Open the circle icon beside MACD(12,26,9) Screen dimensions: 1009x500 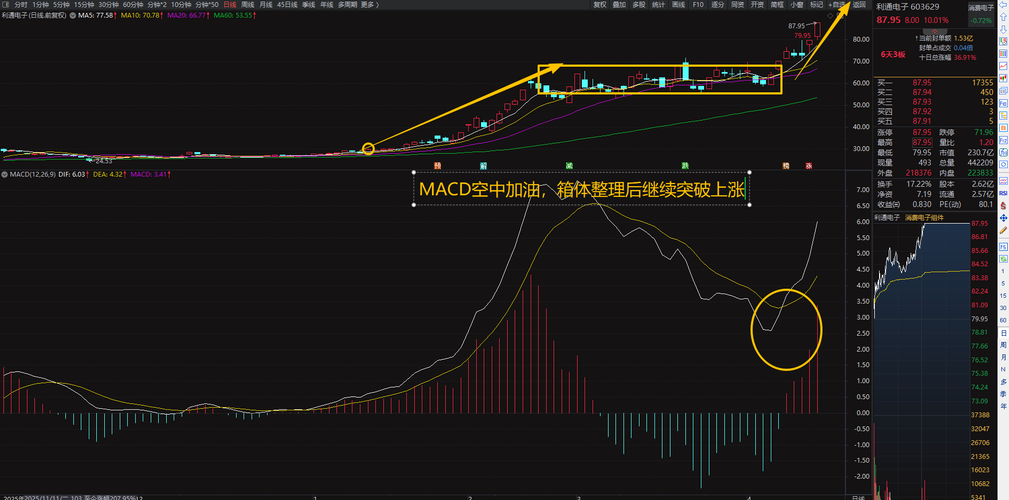coord(5,174)
